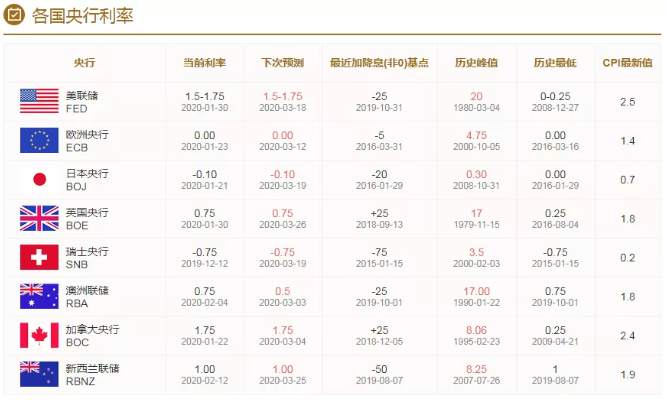Click the Japan flag icon
This screenshot has width=666, height=408.
[40, 179]
